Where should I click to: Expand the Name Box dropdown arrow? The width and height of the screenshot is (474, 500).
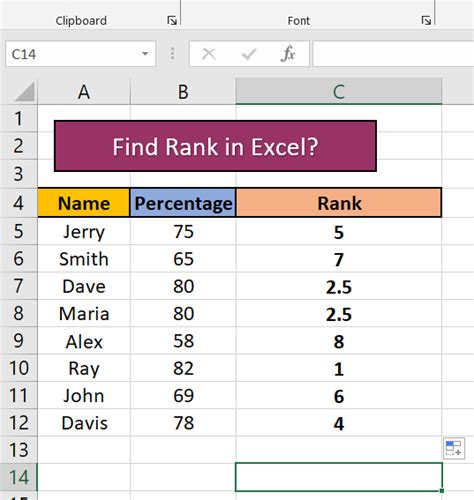[x=145, y=54]
